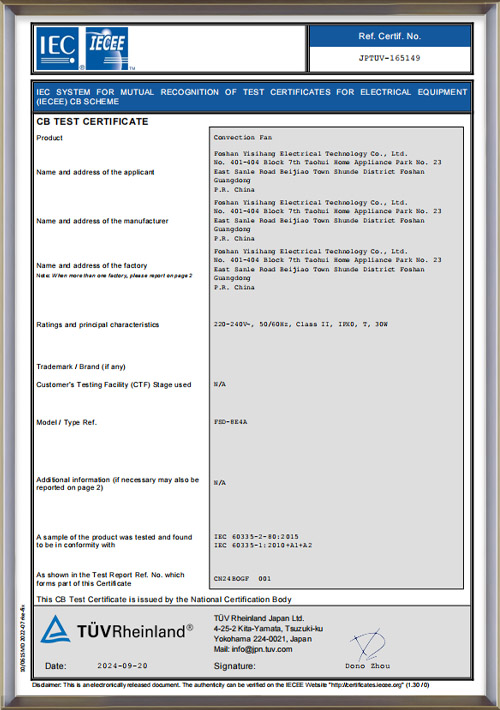500x710 pixels.
Task: Click the IECEE logo
Action: (x=107, y=48)
